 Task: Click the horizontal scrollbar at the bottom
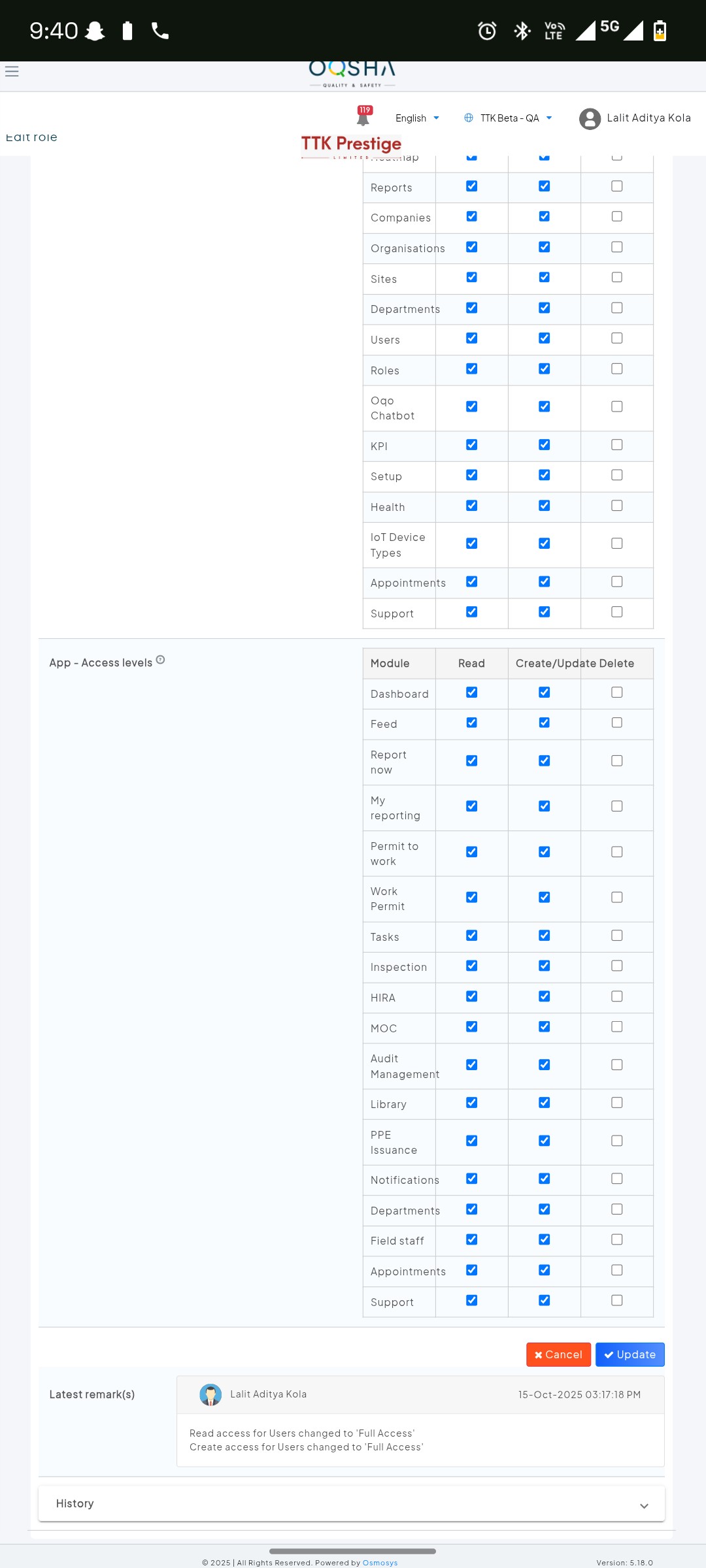(x=352, y=1551)
